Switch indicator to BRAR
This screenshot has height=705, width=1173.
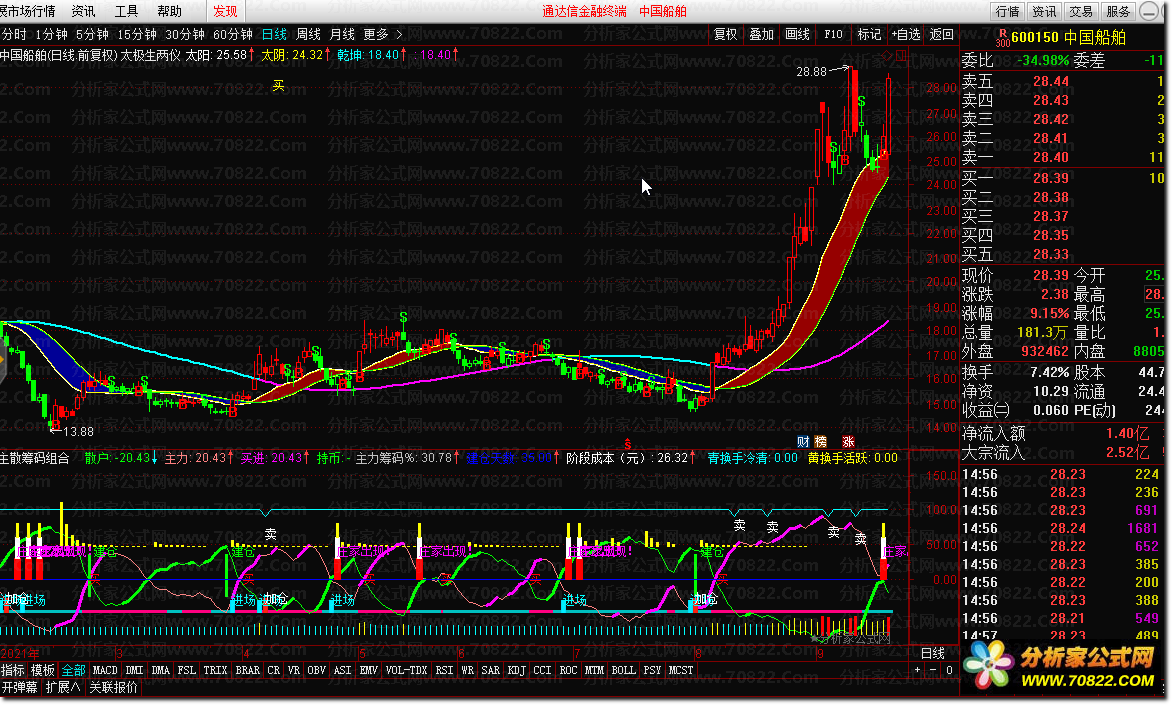248,670
